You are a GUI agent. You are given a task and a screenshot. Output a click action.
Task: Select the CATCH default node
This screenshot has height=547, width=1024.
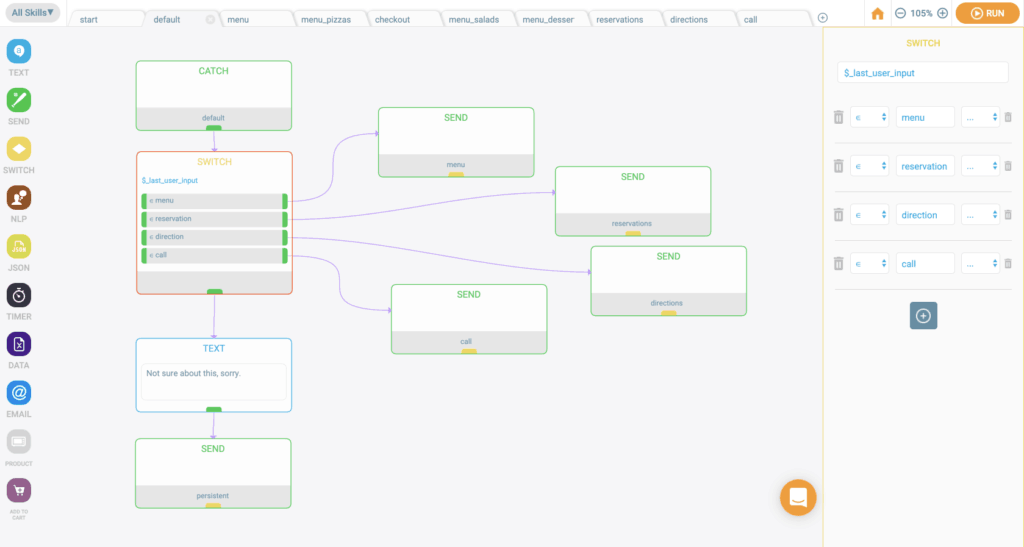pos(214,95)
